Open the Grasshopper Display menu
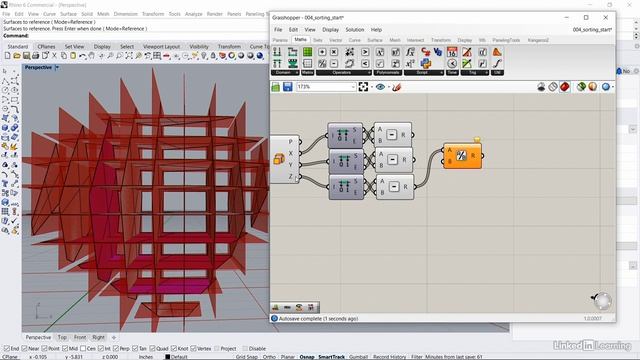 click(330, 30)
